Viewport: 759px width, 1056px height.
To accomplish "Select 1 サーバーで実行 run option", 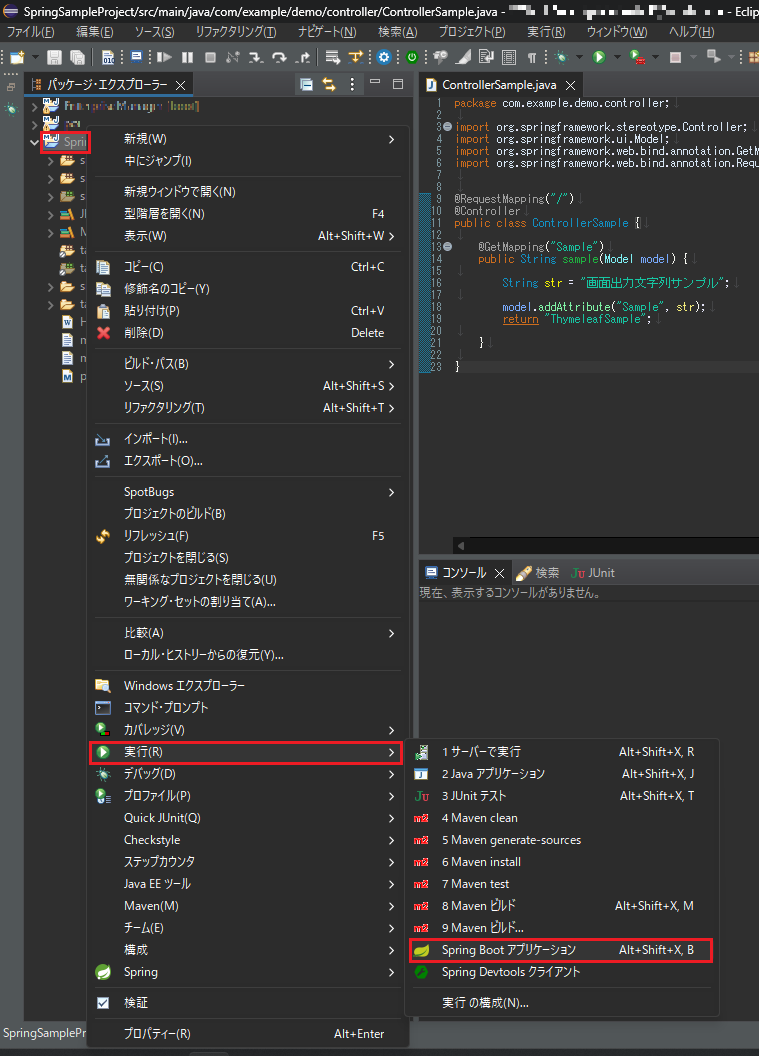I will pyautogui.click(x=561, y=752).
